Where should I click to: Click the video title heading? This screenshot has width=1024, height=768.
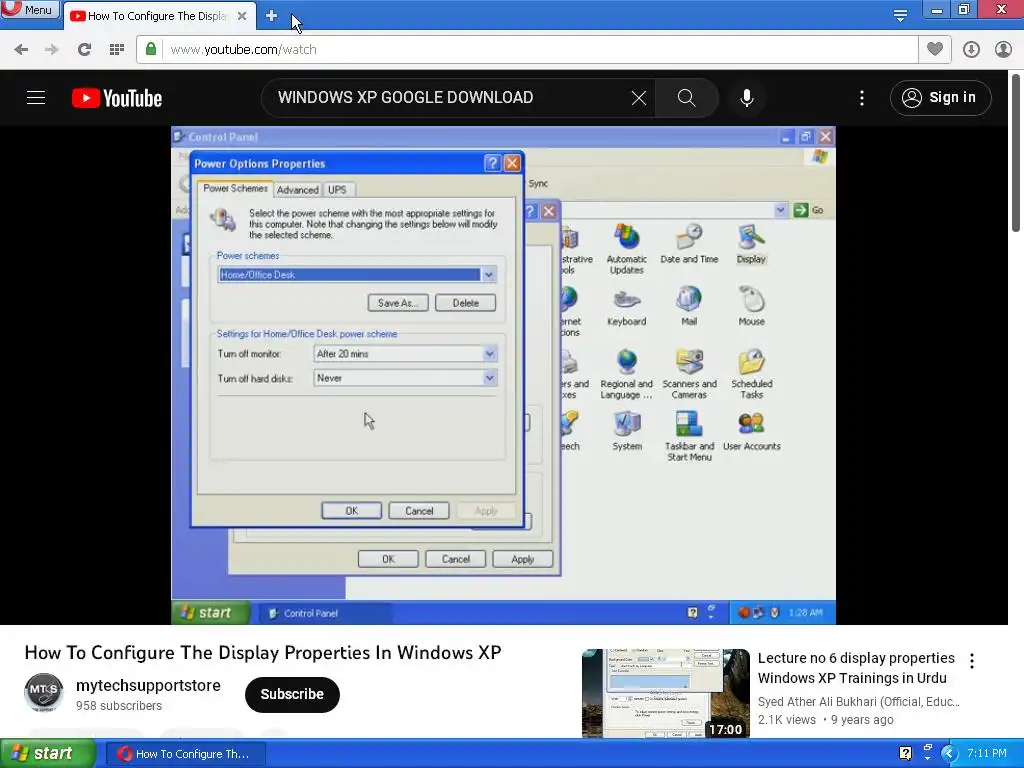pyautogui.click(x=263, y=652)
